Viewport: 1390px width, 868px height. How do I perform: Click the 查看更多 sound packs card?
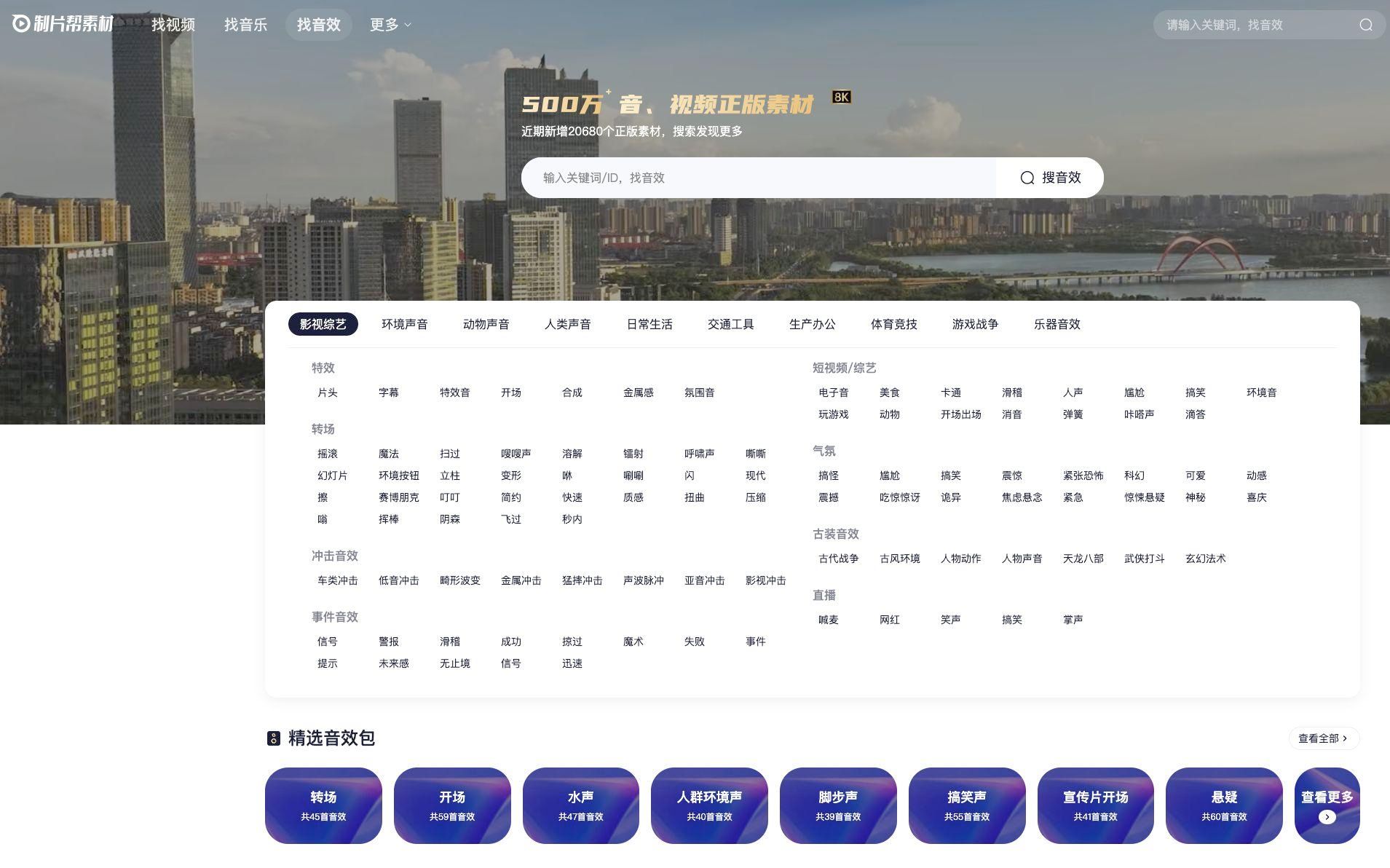coord(1327,805)
